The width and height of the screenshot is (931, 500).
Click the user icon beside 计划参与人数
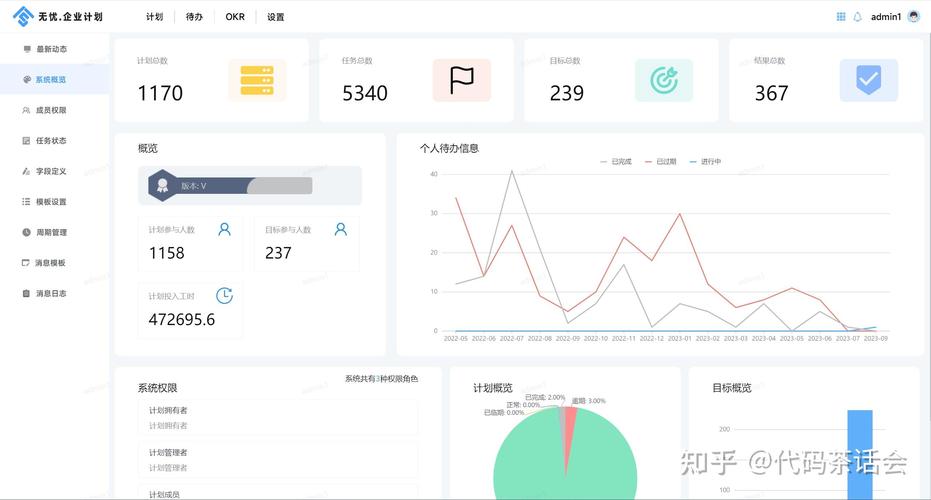coord(224,229)
